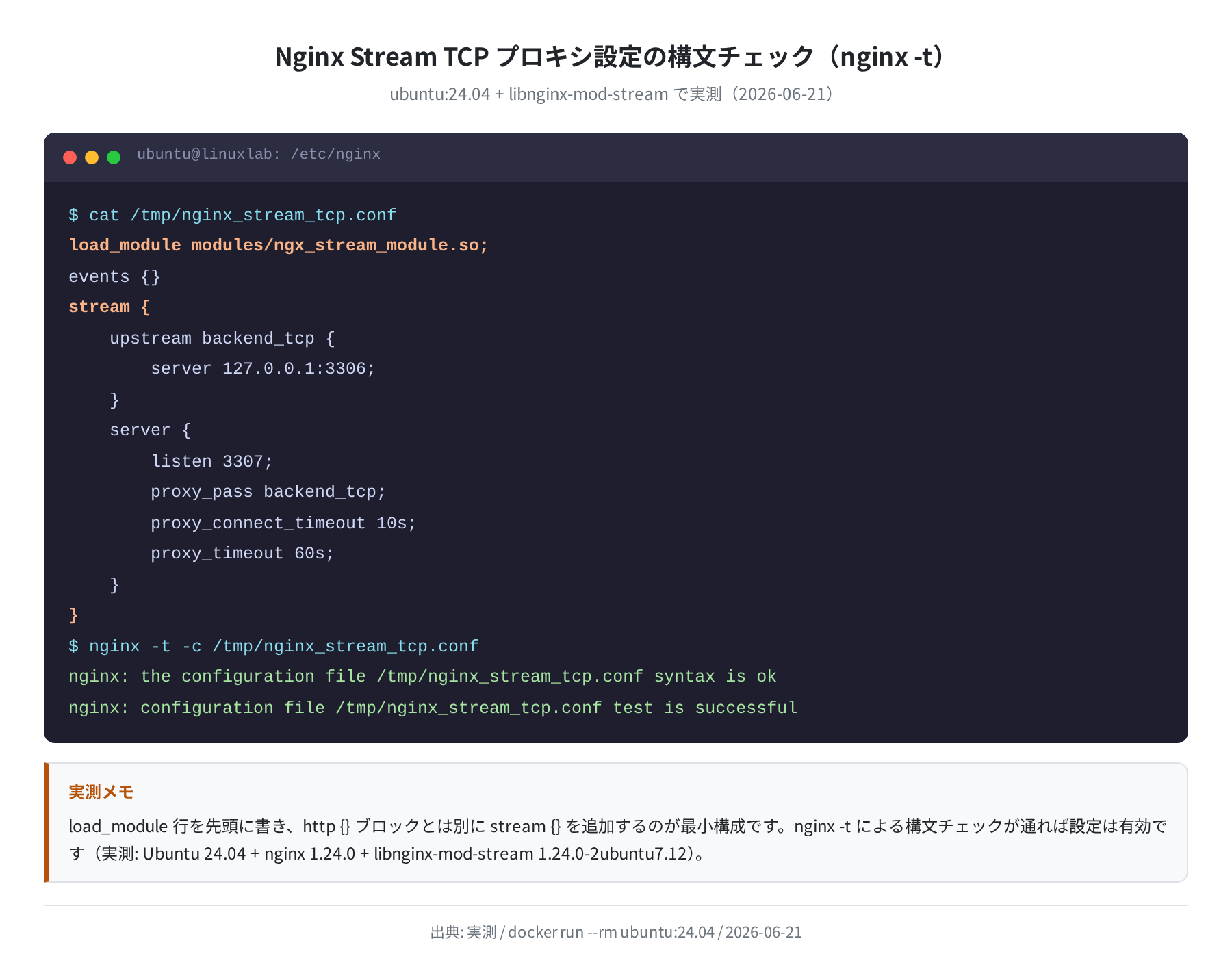Screen dimensions: 1232x969
Task: Click the orange 'stream {' line
Action: tap(110, 307)
